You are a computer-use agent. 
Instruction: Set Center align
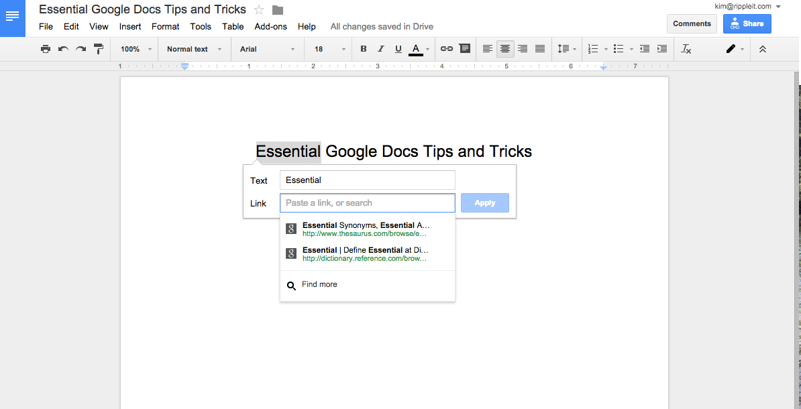click(505, 49)
